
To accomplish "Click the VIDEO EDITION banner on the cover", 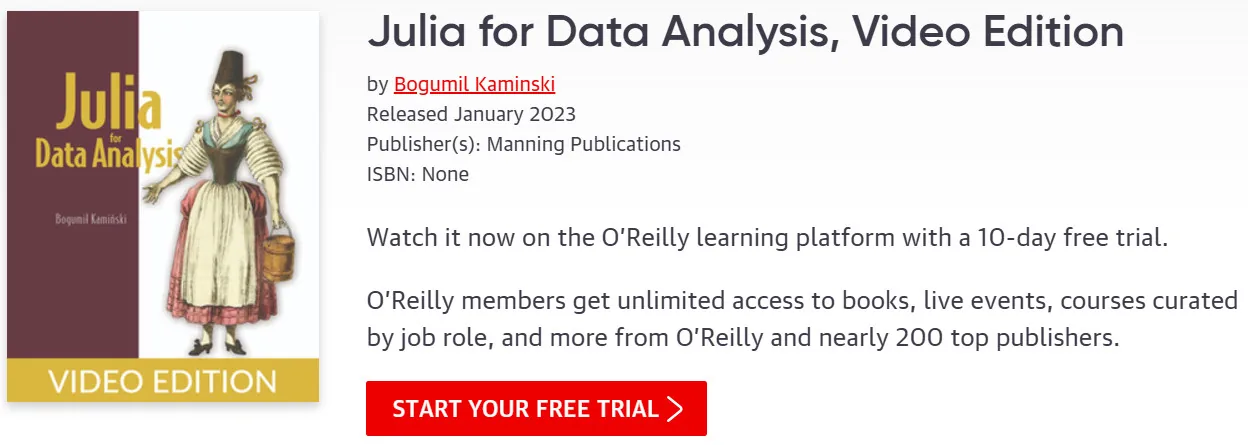I will [163, 381].
